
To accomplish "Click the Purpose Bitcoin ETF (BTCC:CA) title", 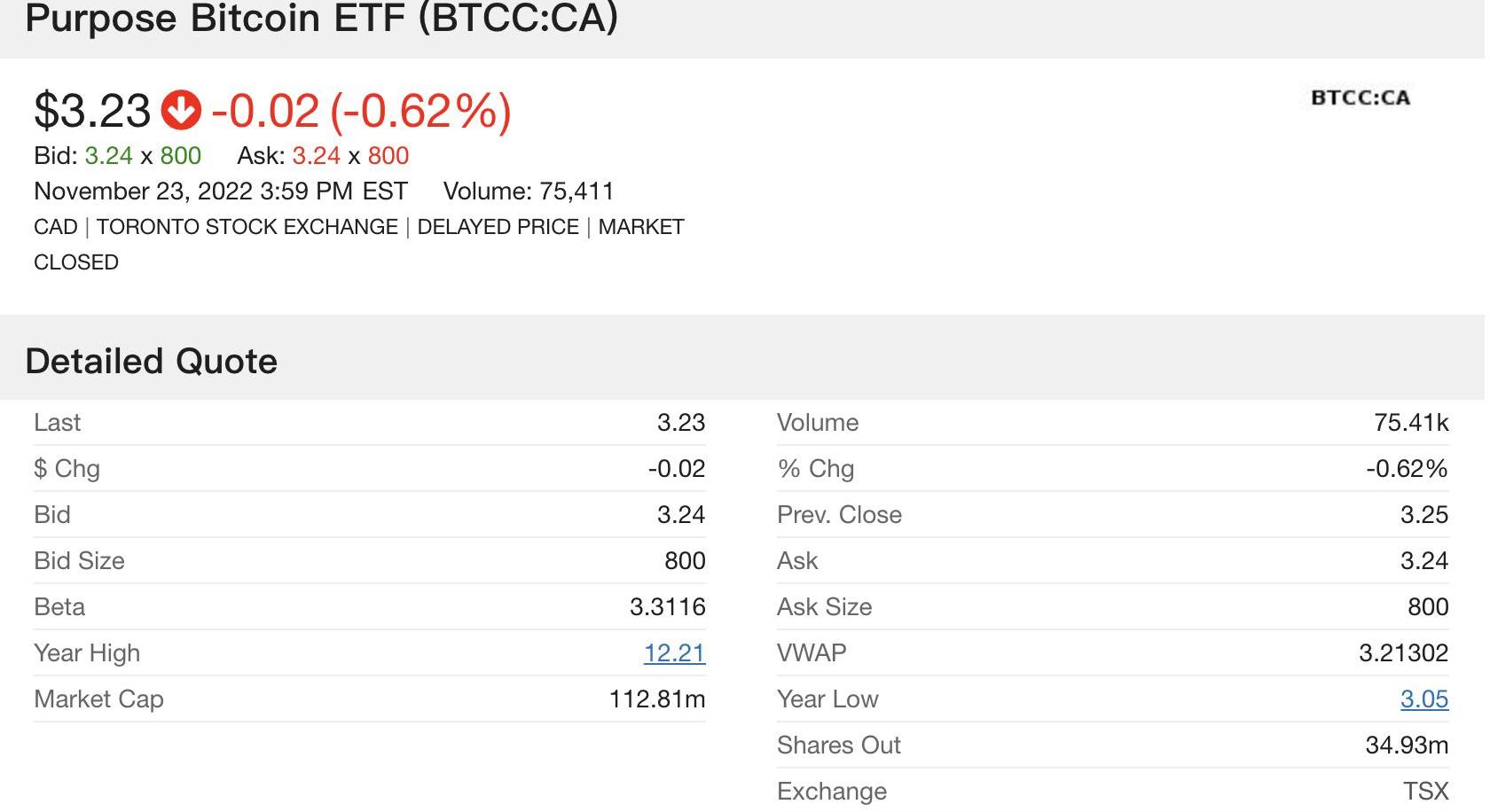I will click(x=322, y=19).
